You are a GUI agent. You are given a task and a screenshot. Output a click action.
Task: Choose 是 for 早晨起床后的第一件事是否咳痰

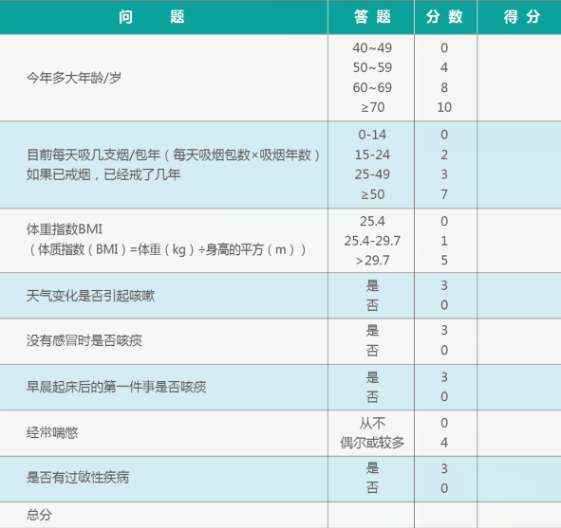click(x=372, y=377)
